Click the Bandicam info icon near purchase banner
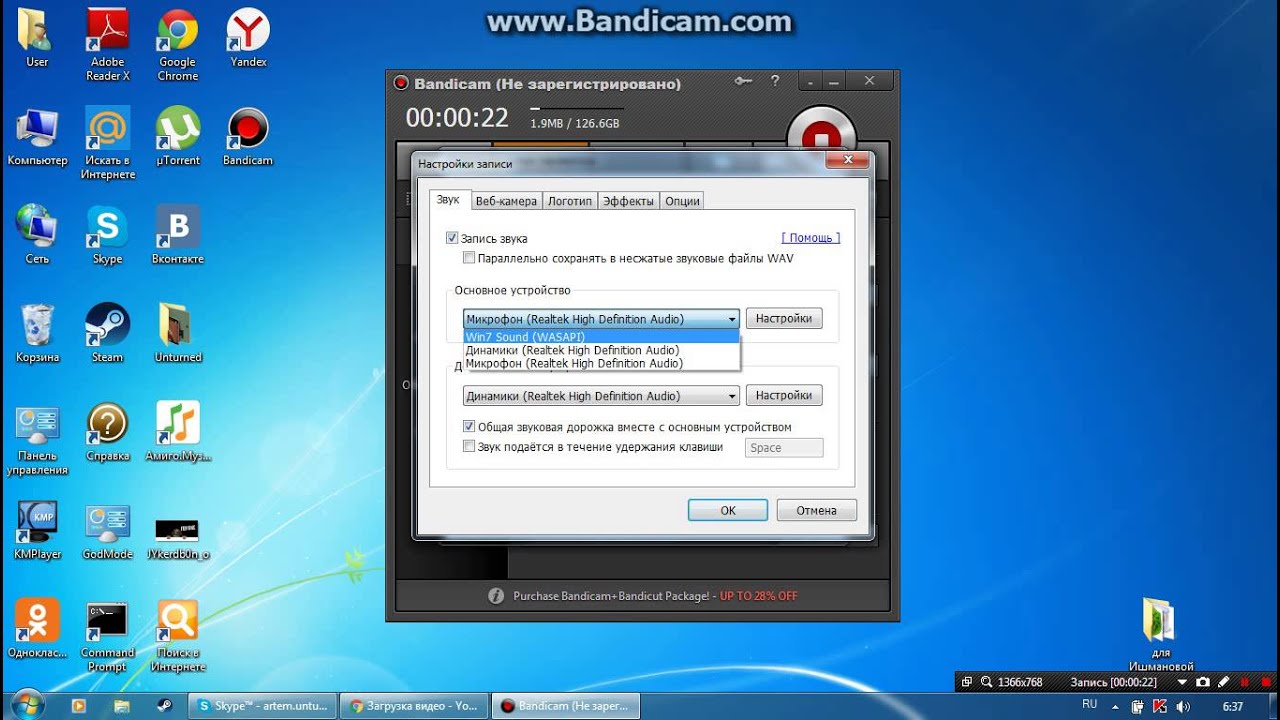Screen dimensions: 1280x720 point(496,596)
